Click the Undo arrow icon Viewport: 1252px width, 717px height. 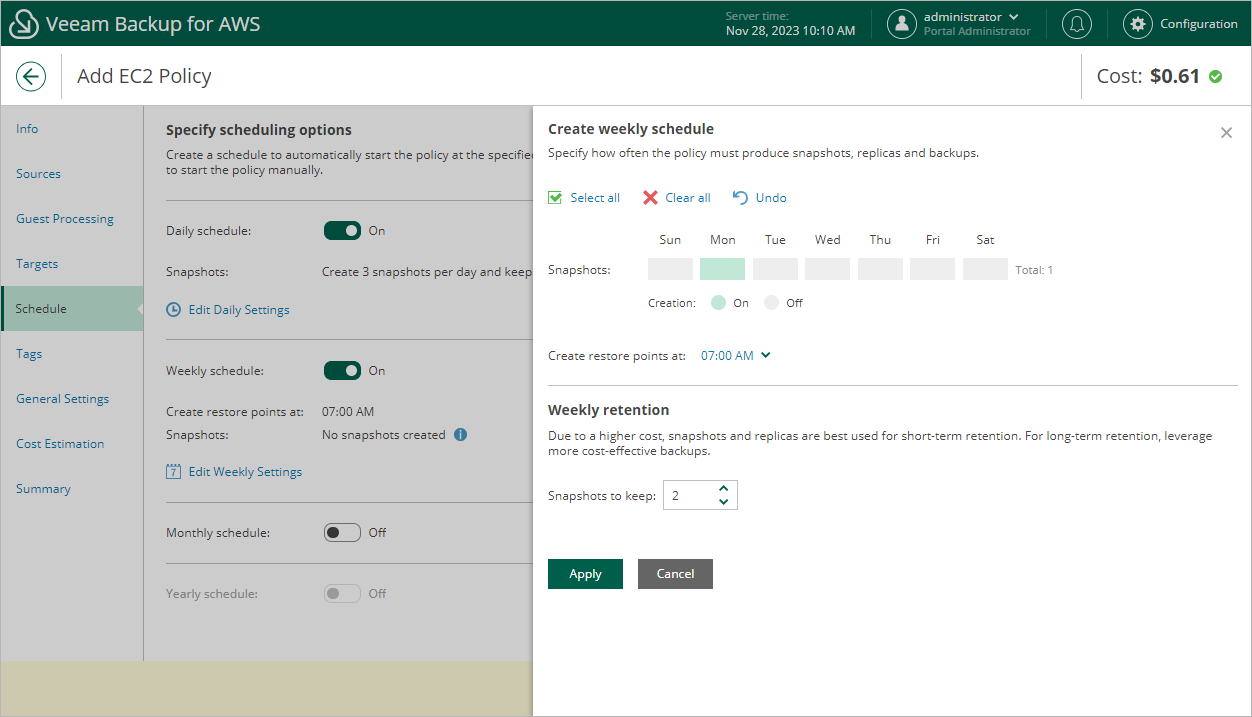coord(740,198)
